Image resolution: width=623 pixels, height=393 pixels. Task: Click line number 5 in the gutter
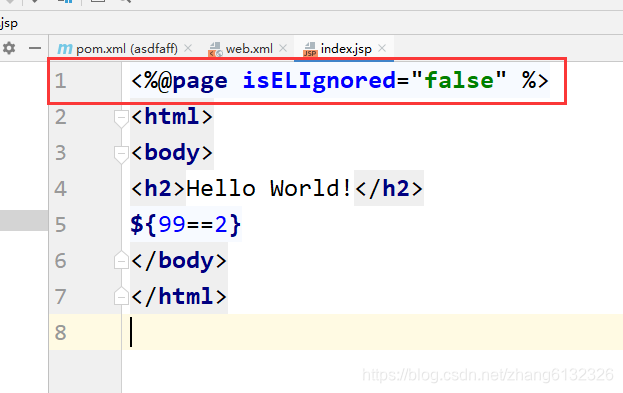click(x=60, y=225)
